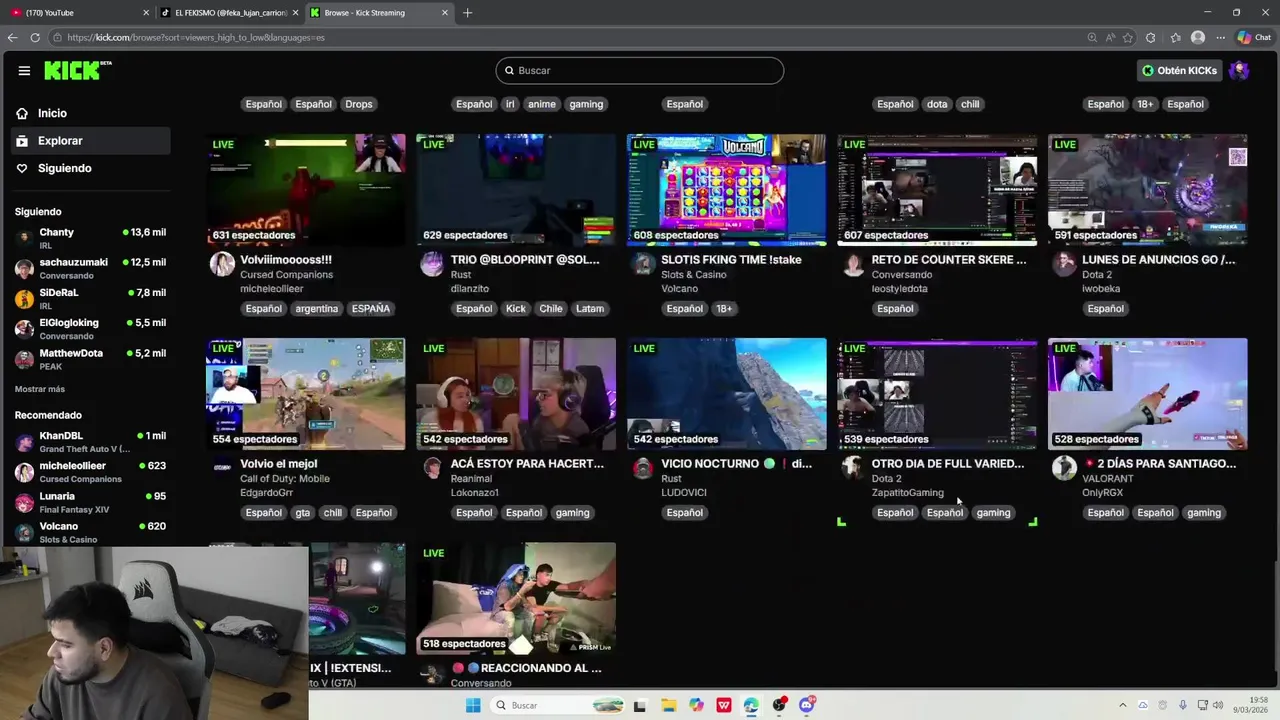Viewport: 1280px width, 720px height.
Task: Open the MatthewDota channel in the Siguiendo list
Action: [x=90, y=359]
